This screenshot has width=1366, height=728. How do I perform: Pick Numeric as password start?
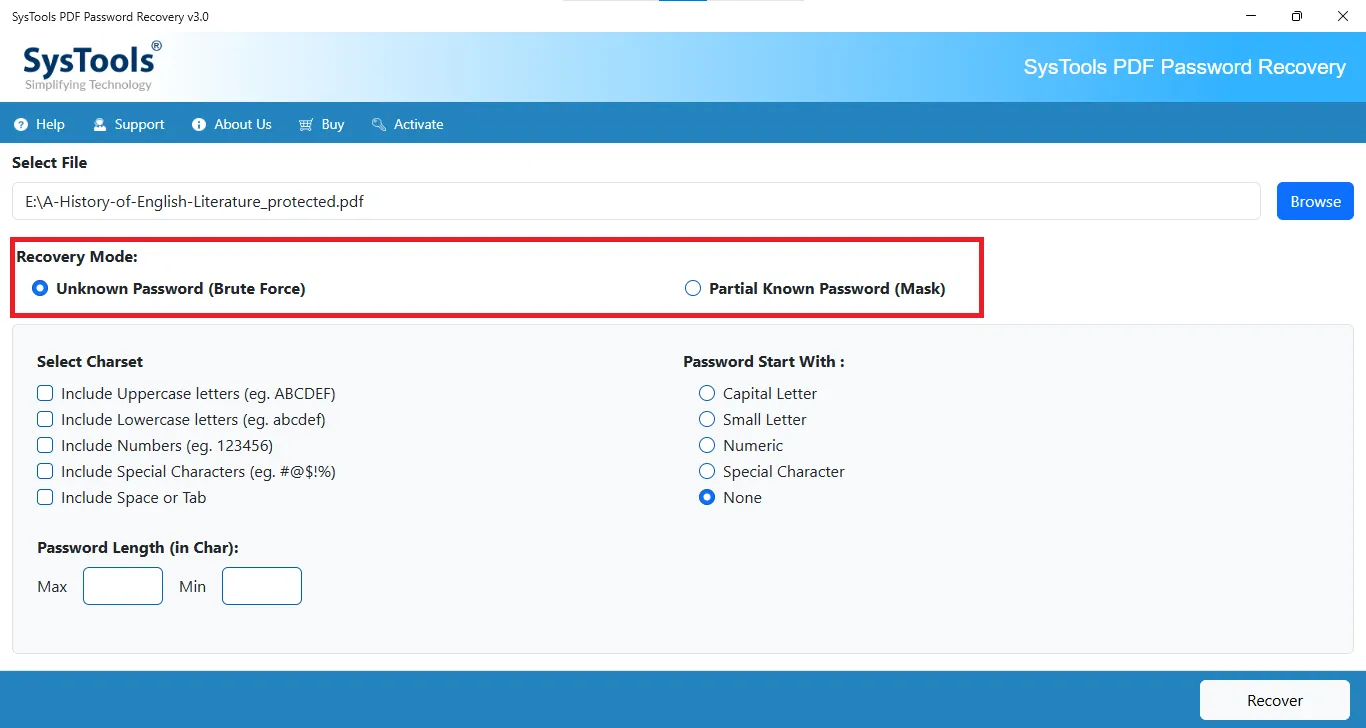coord(707,445)
